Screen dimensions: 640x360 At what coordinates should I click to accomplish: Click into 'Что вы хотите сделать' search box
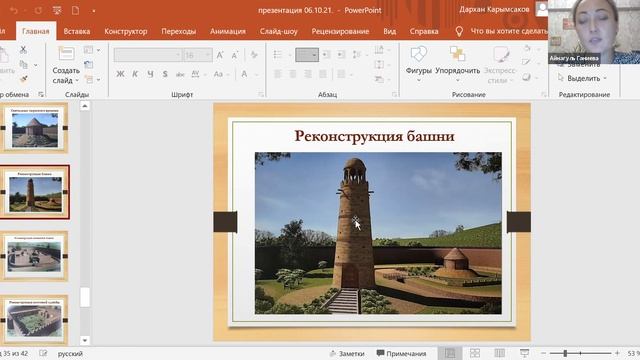(x=508, y=31)
